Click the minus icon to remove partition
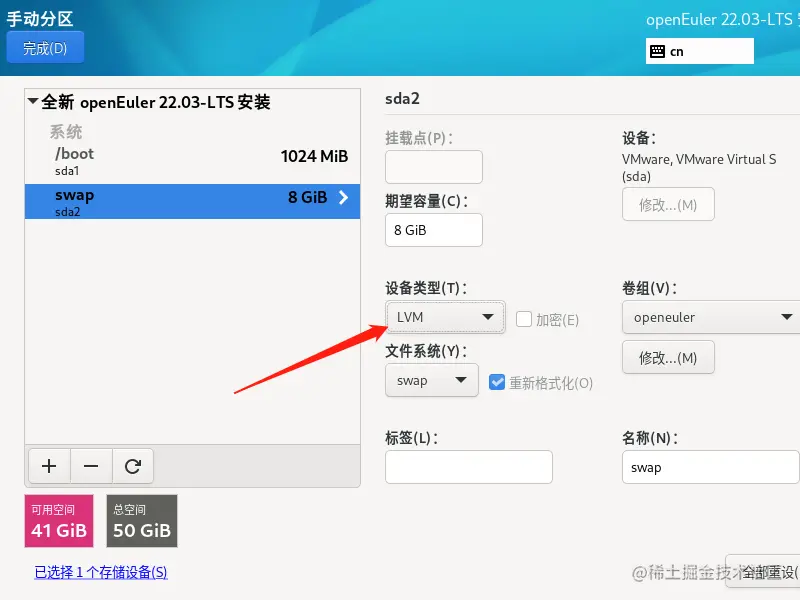Image resolution: width=800 pixels, height=600 pixels. click(91, 466)
